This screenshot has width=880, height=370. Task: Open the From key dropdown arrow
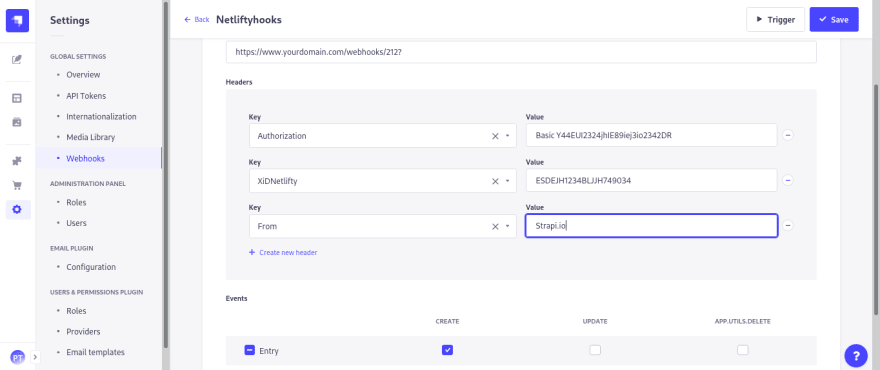coord(507,226)
